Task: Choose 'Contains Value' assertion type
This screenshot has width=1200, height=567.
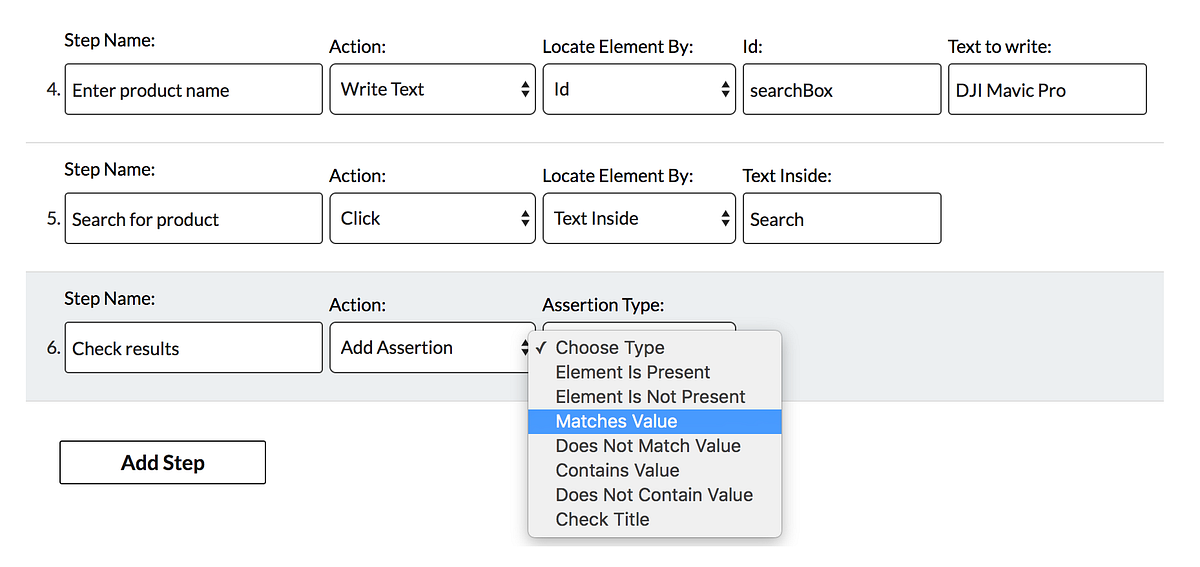Action: coord(617,470)
